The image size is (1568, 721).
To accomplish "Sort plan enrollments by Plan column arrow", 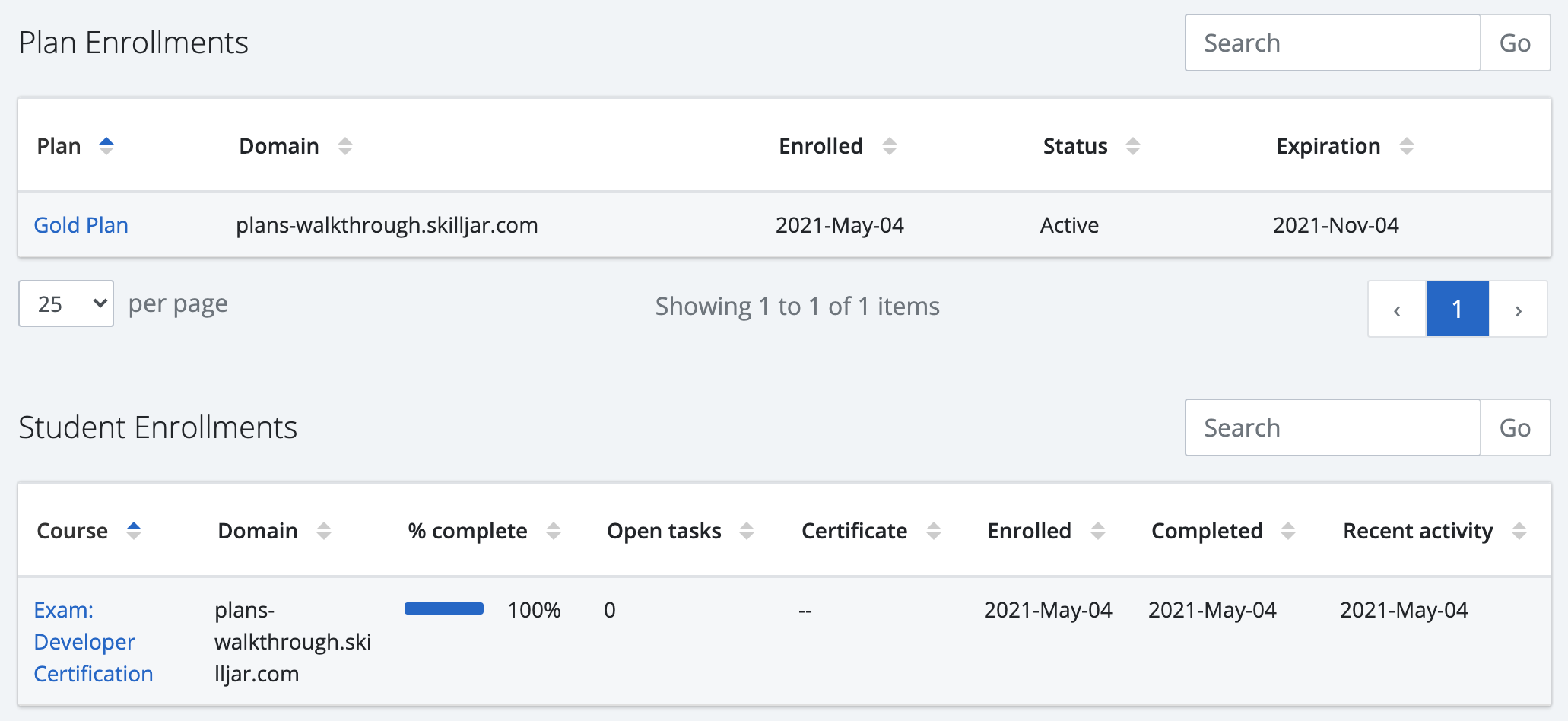I will pyautogui.click(x=106, y=146).
